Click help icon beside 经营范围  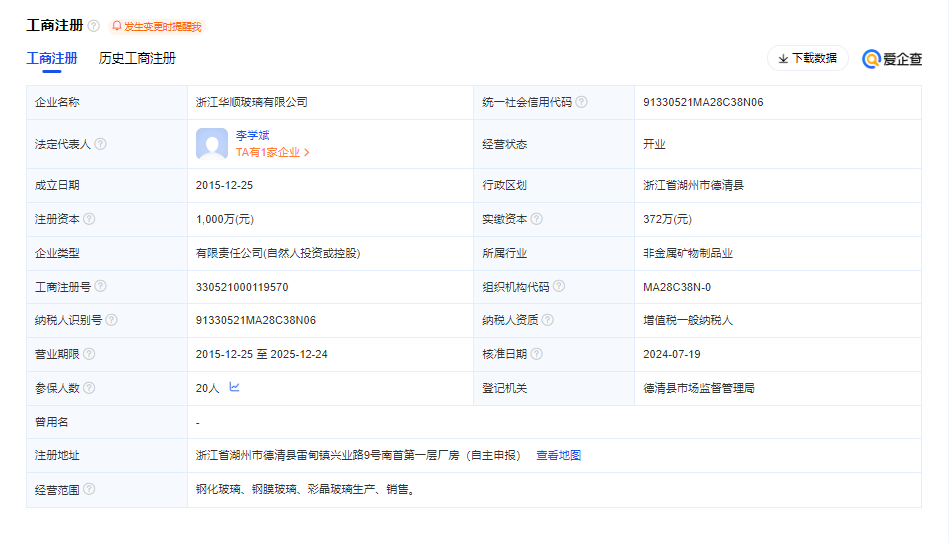click(x=89, y=489)
